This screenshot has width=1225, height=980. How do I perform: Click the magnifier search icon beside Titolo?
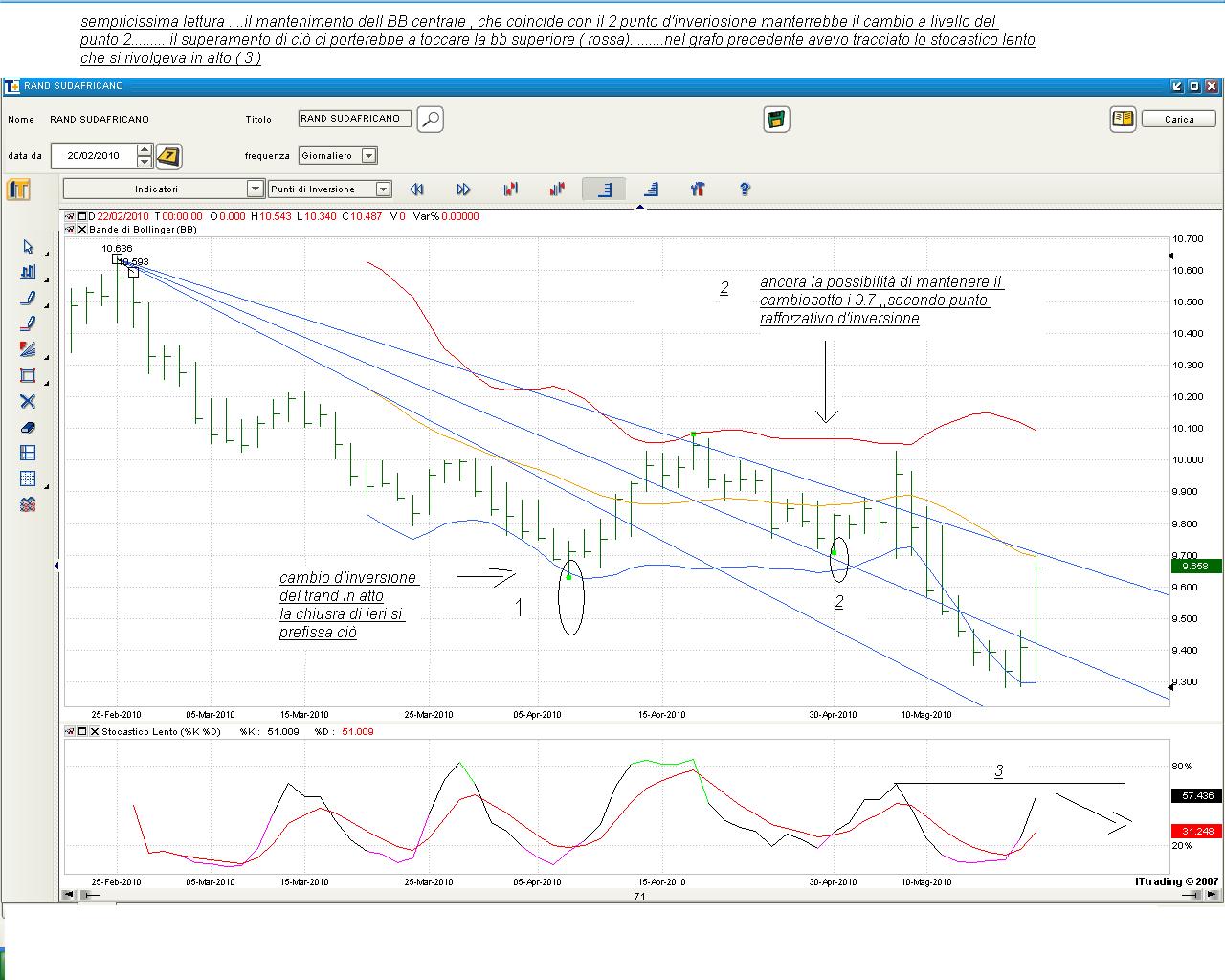(x=431, y=120)
